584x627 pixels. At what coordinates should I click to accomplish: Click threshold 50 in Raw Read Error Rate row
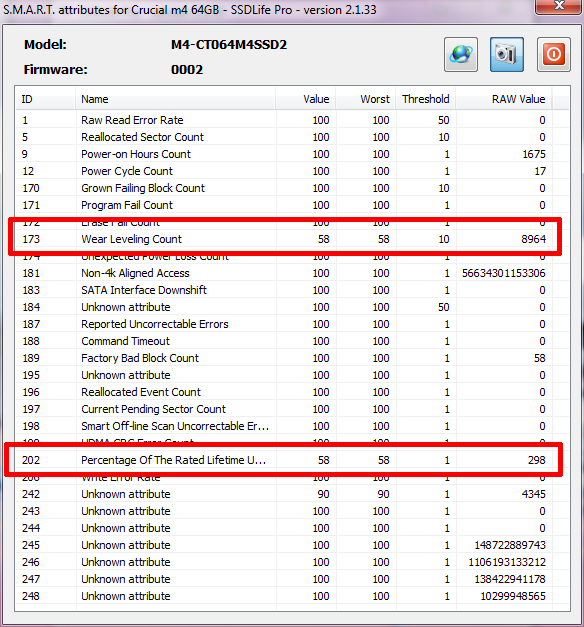[443, 120]
